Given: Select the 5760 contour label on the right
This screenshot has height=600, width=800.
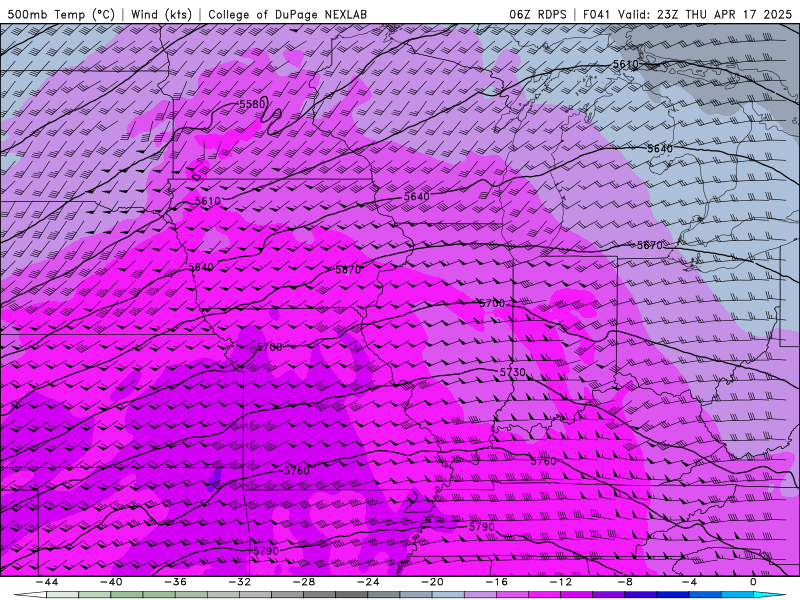Looking at the screenshot, I should 543,461.
